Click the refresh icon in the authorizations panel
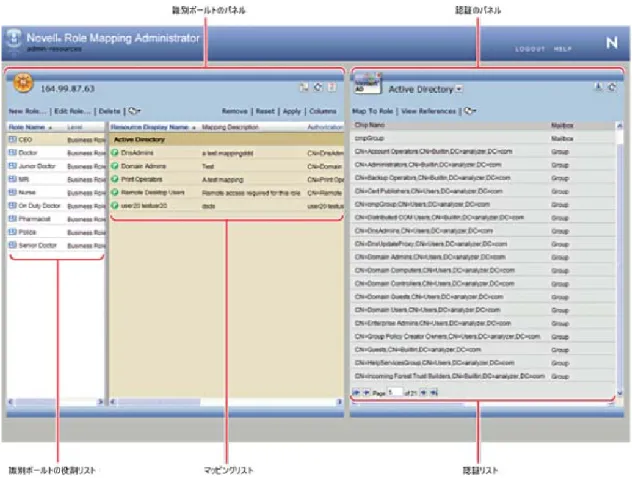This screenshot has width=632, height=478. 612,87
